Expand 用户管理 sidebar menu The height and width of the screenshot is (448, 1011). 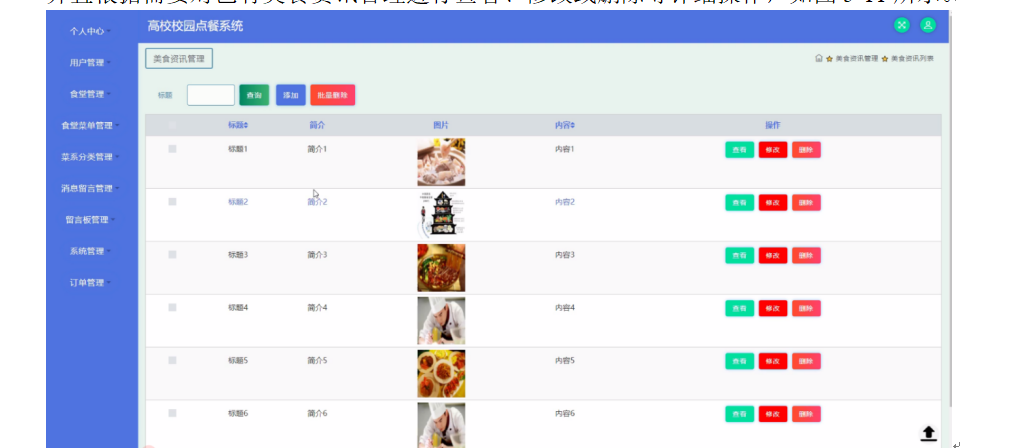[x=90, y=63]
